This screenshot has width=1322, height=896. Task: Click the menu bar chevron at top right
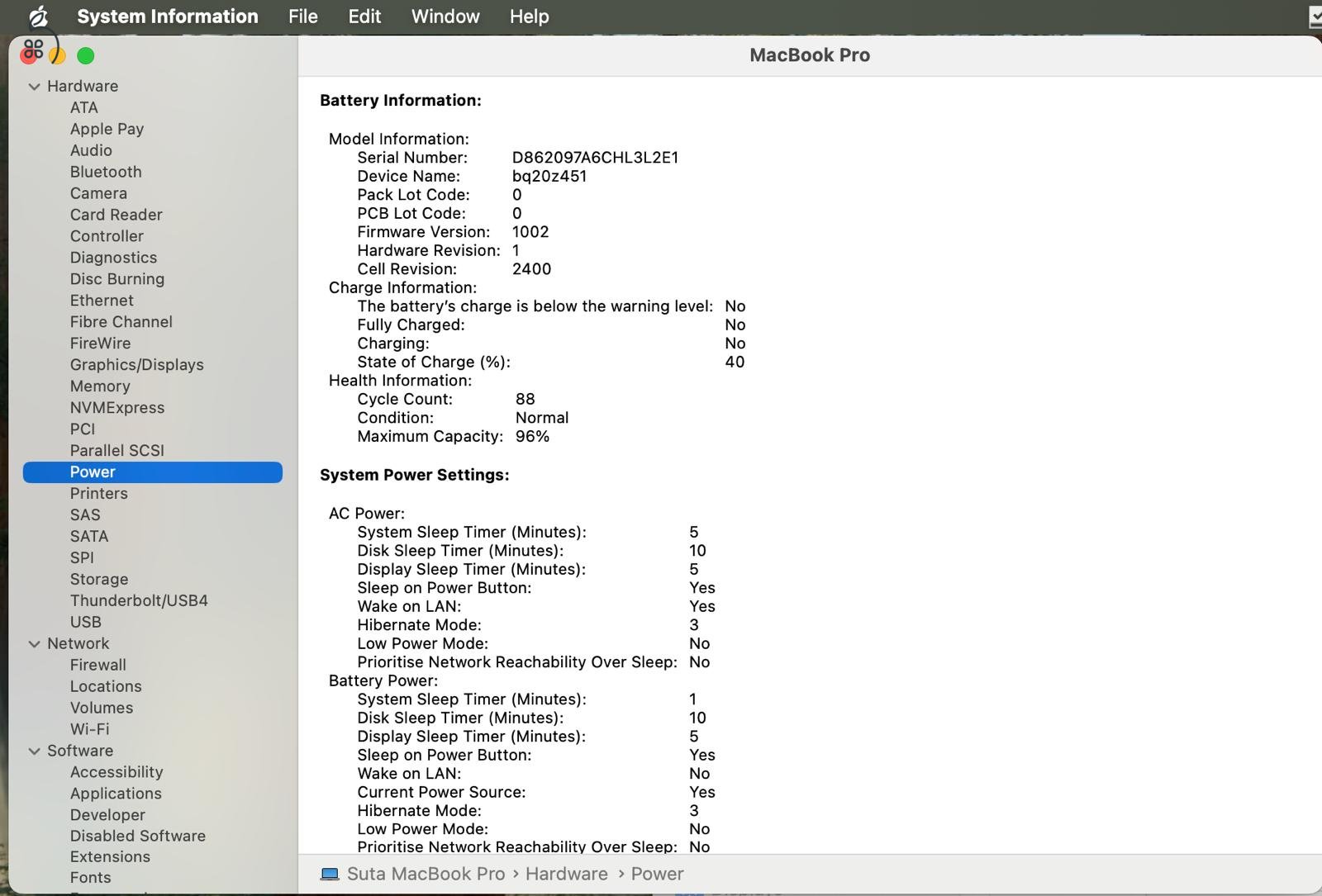(x=1315, y=16)
